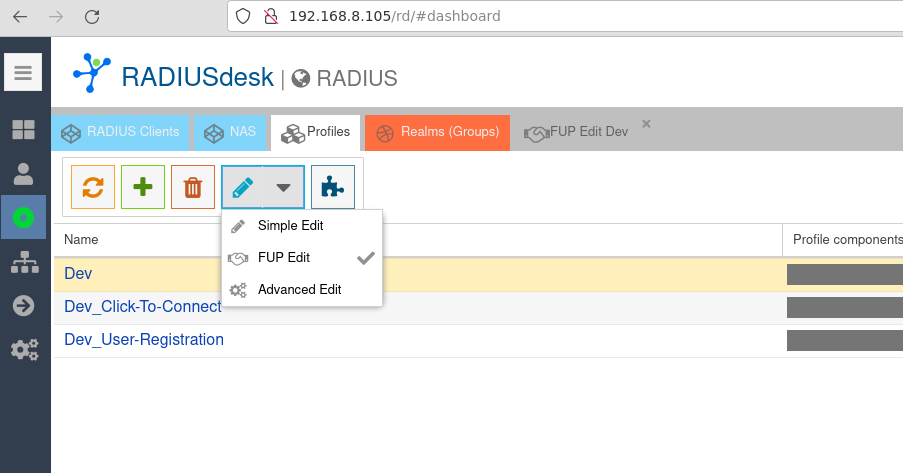Choose Simple Edit from the menu
This screenshot has height=473, width=903.
click(x=290, y=226)
